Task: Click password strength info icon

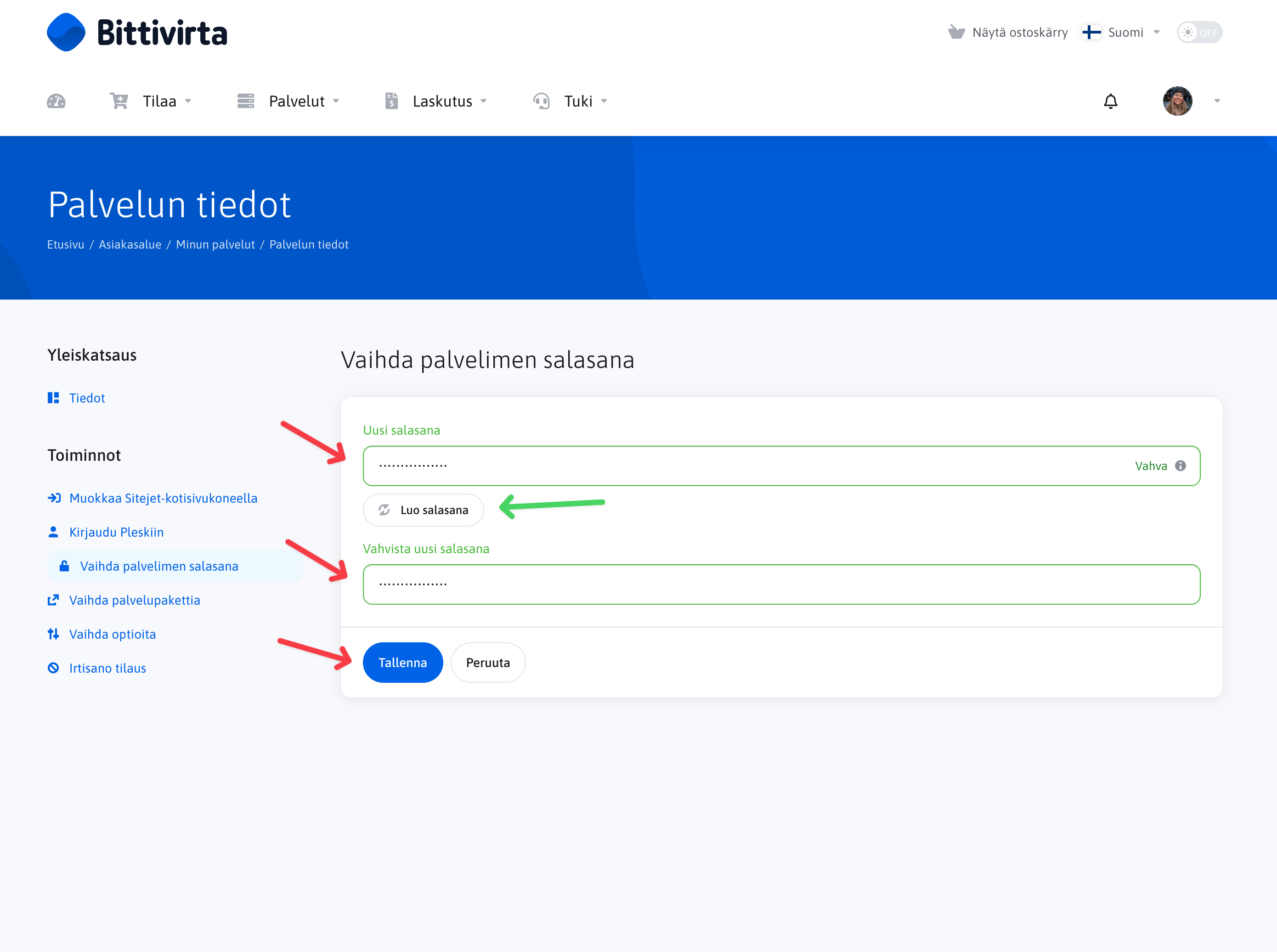Action: coord(1180,465)
